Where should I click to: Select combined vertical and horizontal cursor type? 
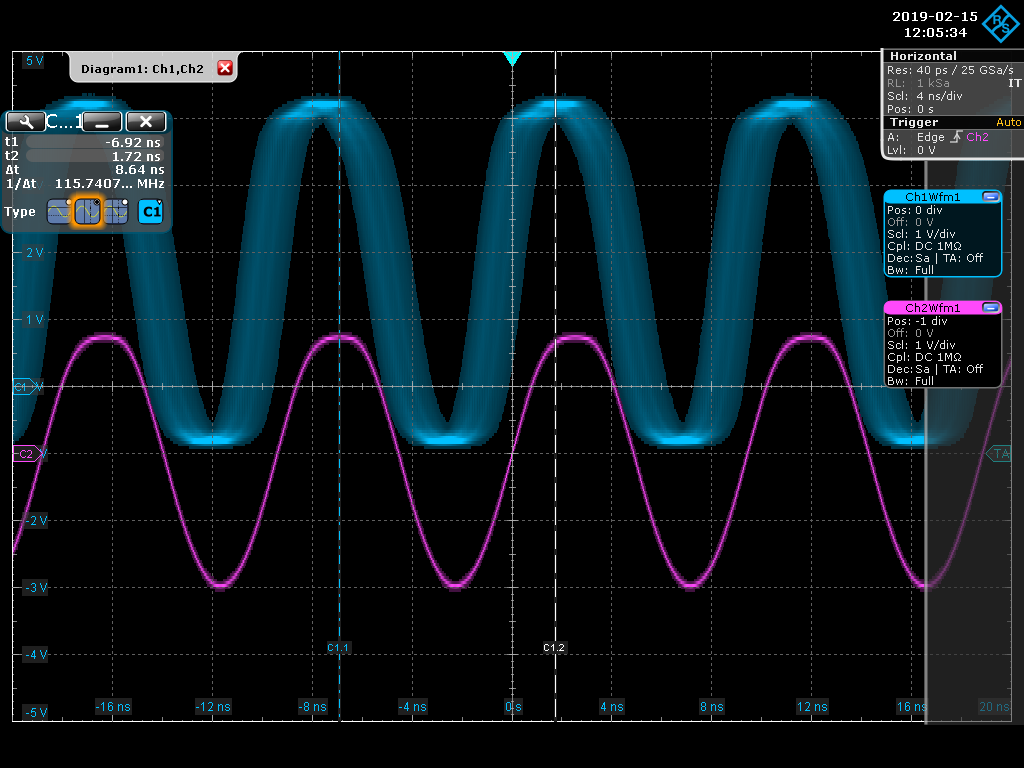tap(117, 212)
